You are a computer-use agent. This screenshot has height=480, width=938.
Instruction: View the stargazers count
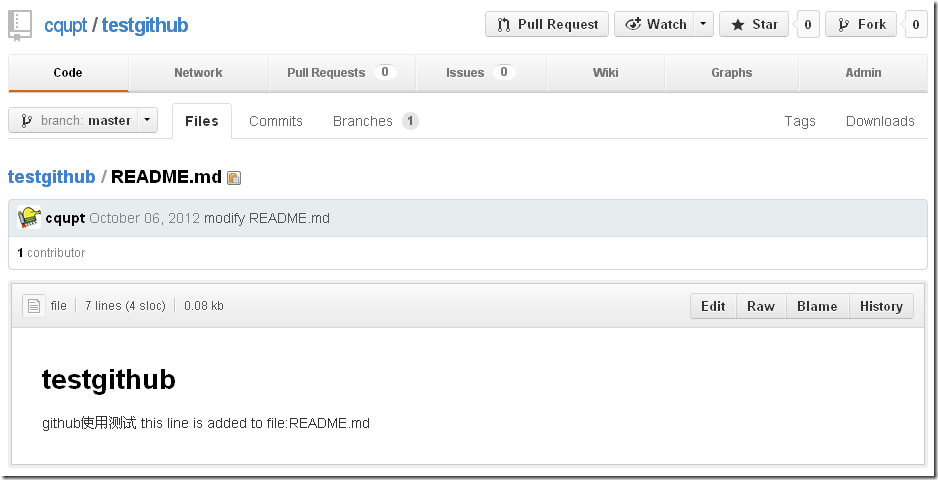(x=808, y=25)
